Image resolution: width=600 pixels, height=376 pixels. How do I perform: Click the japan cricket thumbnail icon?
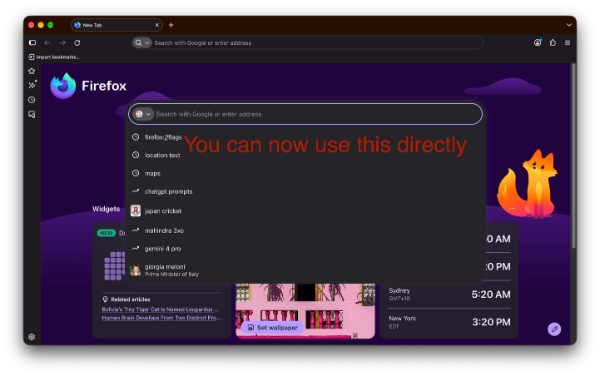coord(135,211)
